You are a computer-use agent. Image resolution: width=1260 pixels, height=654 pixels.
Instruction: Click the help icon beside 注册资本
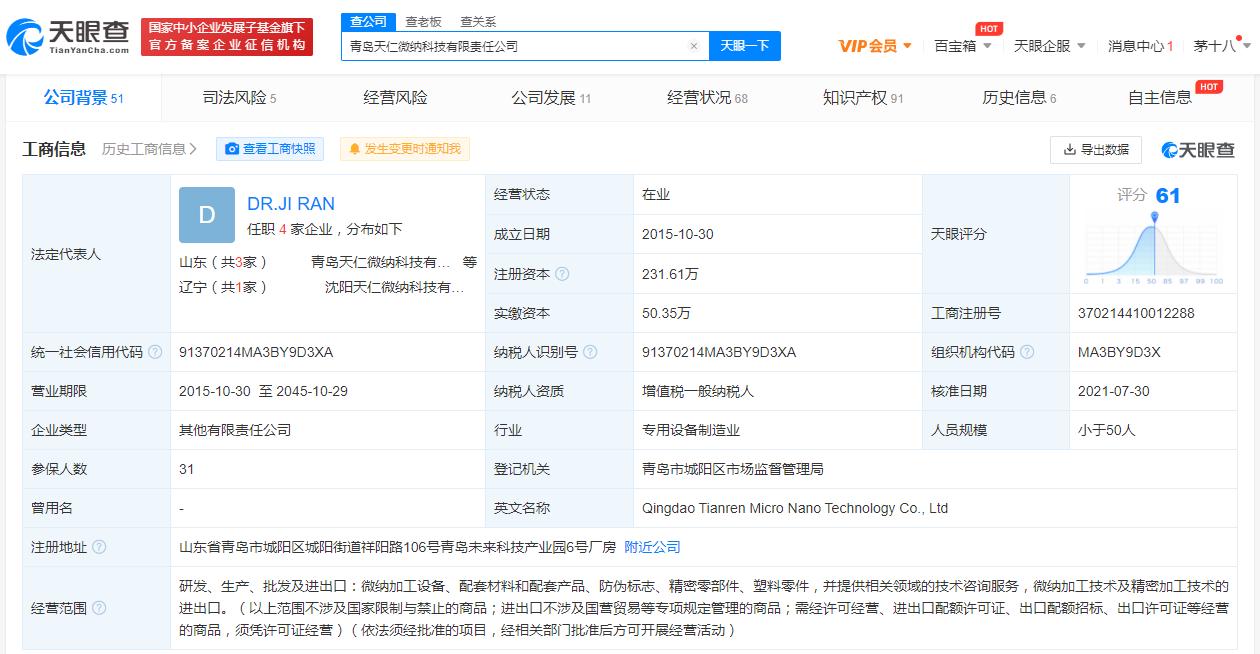562,273
